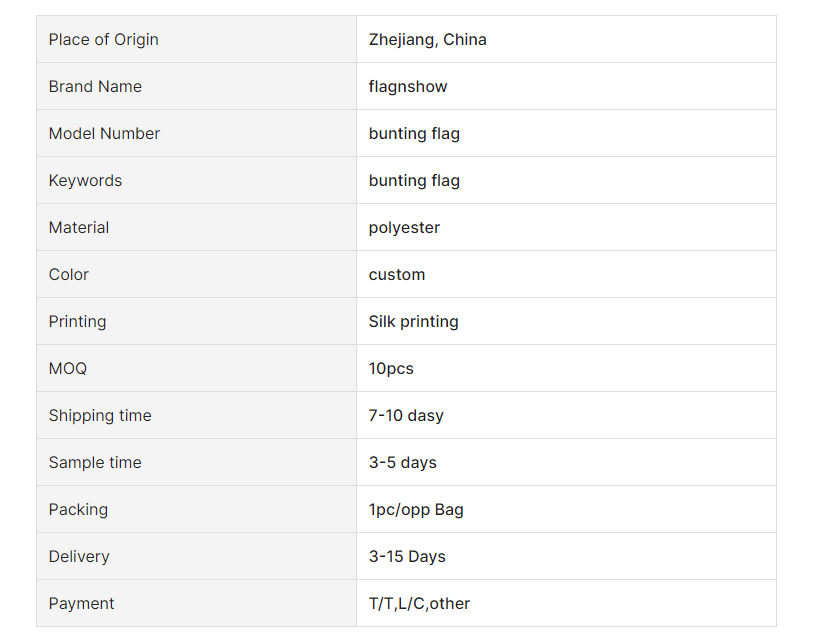Click the MOQ label
Screen dimensions: 825x643
pyautogui.click(x=68, y=368)
